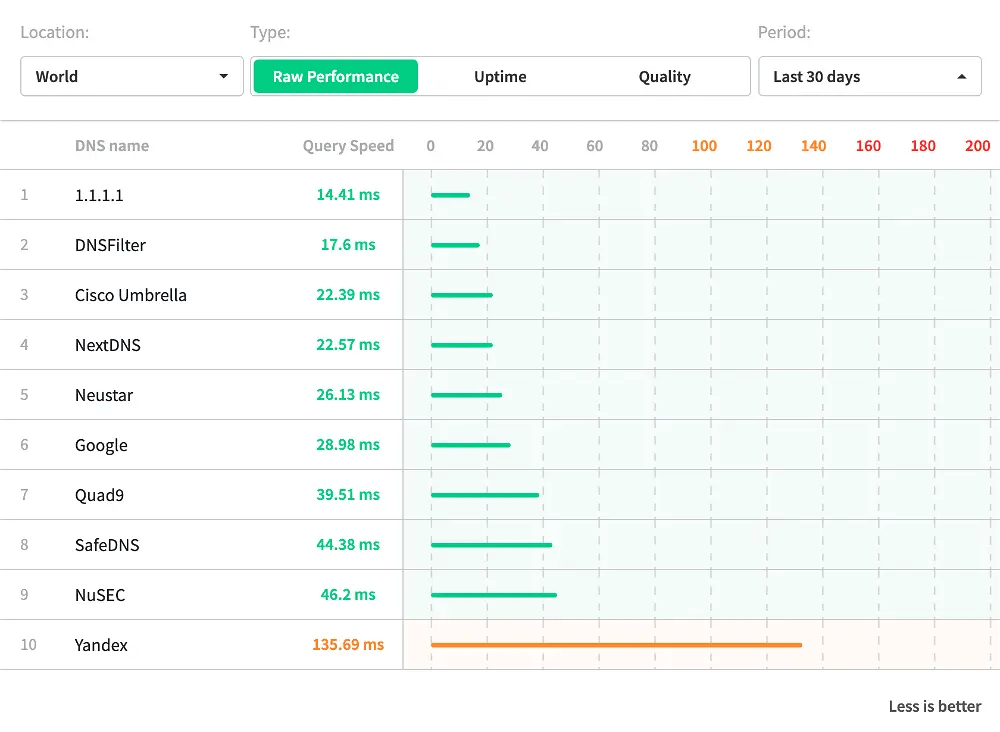Switch to the Quality tab

(x=664, y=77)
